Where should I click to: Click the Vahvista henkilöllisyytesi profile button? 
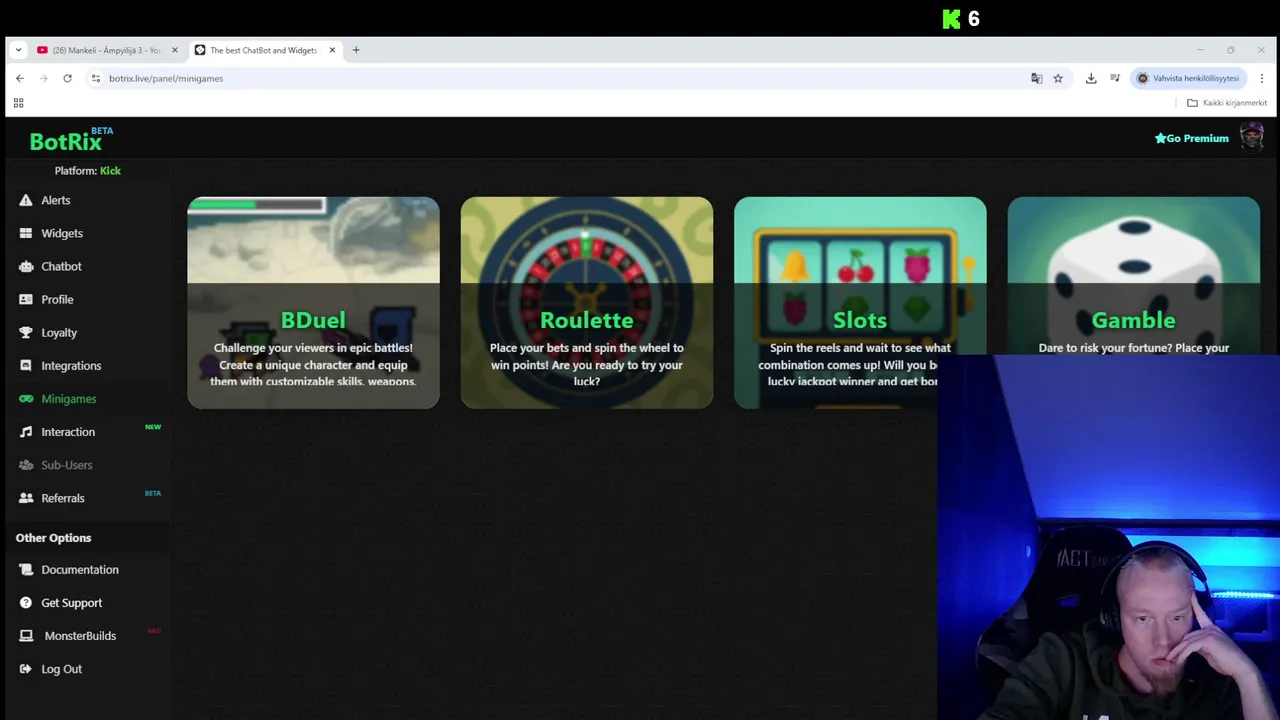click(1188, 78)
